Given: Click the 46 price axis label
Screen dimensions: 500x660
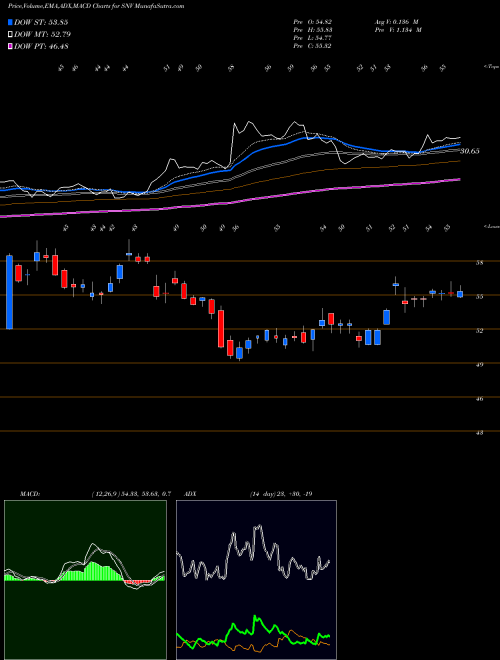Looking at the screenshot, I should (480, 398).
